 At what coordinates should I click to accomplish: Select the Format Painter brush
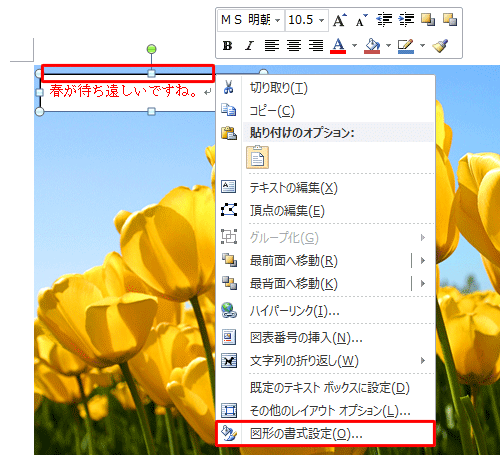tap(440, 46)
